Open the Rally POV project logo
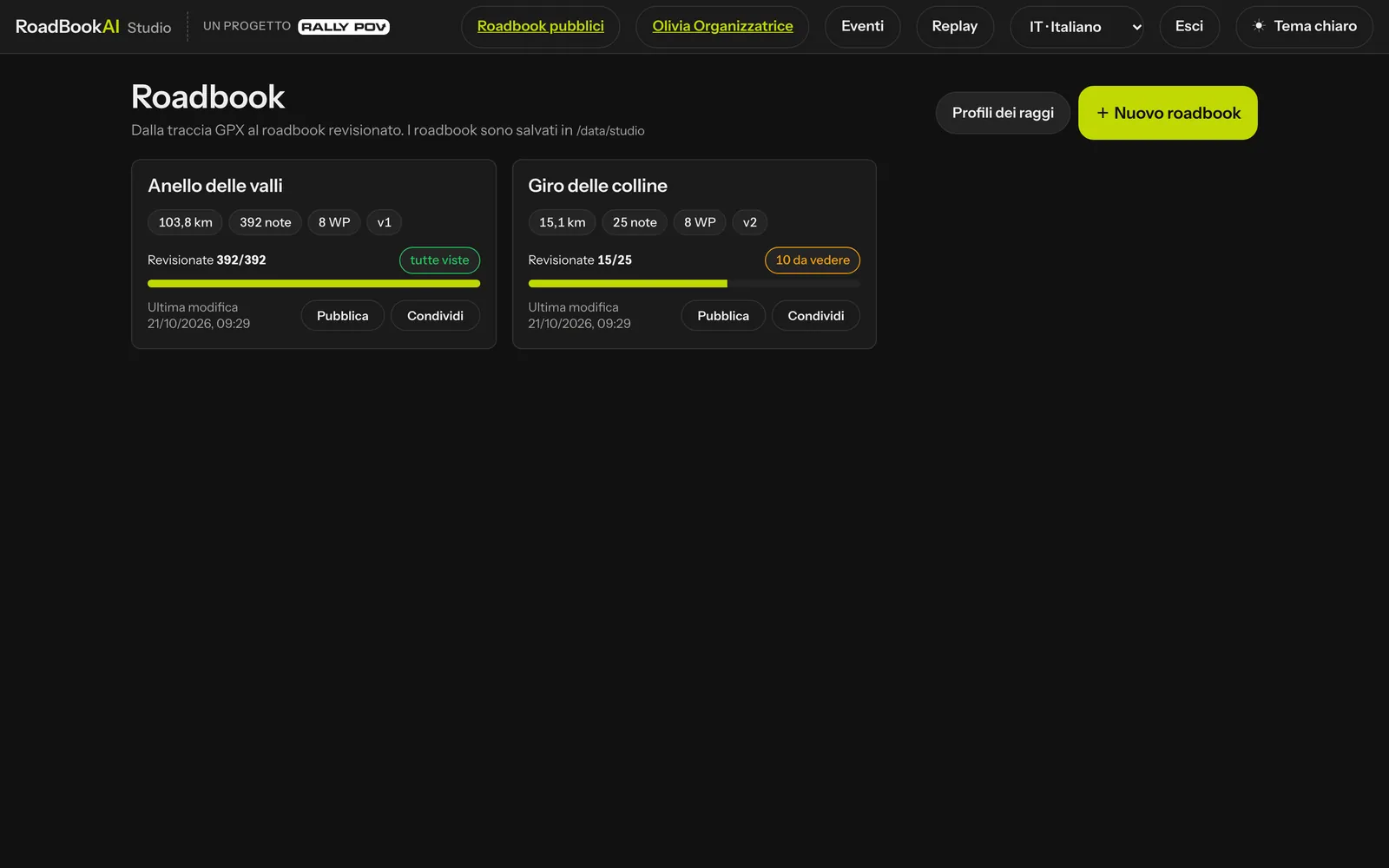Image resolution: width=1389 pixels, height=868 pixels. coord(344,27)
